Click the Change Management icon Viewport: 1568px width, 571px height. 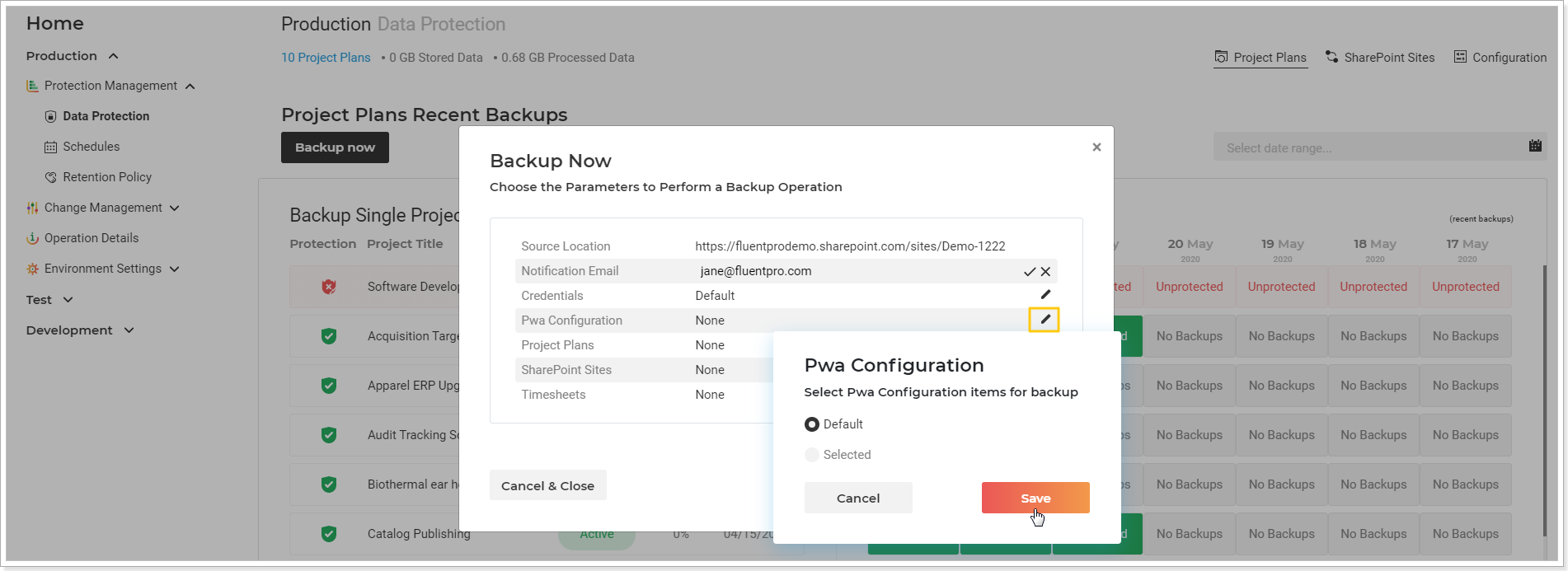(32, 208)
